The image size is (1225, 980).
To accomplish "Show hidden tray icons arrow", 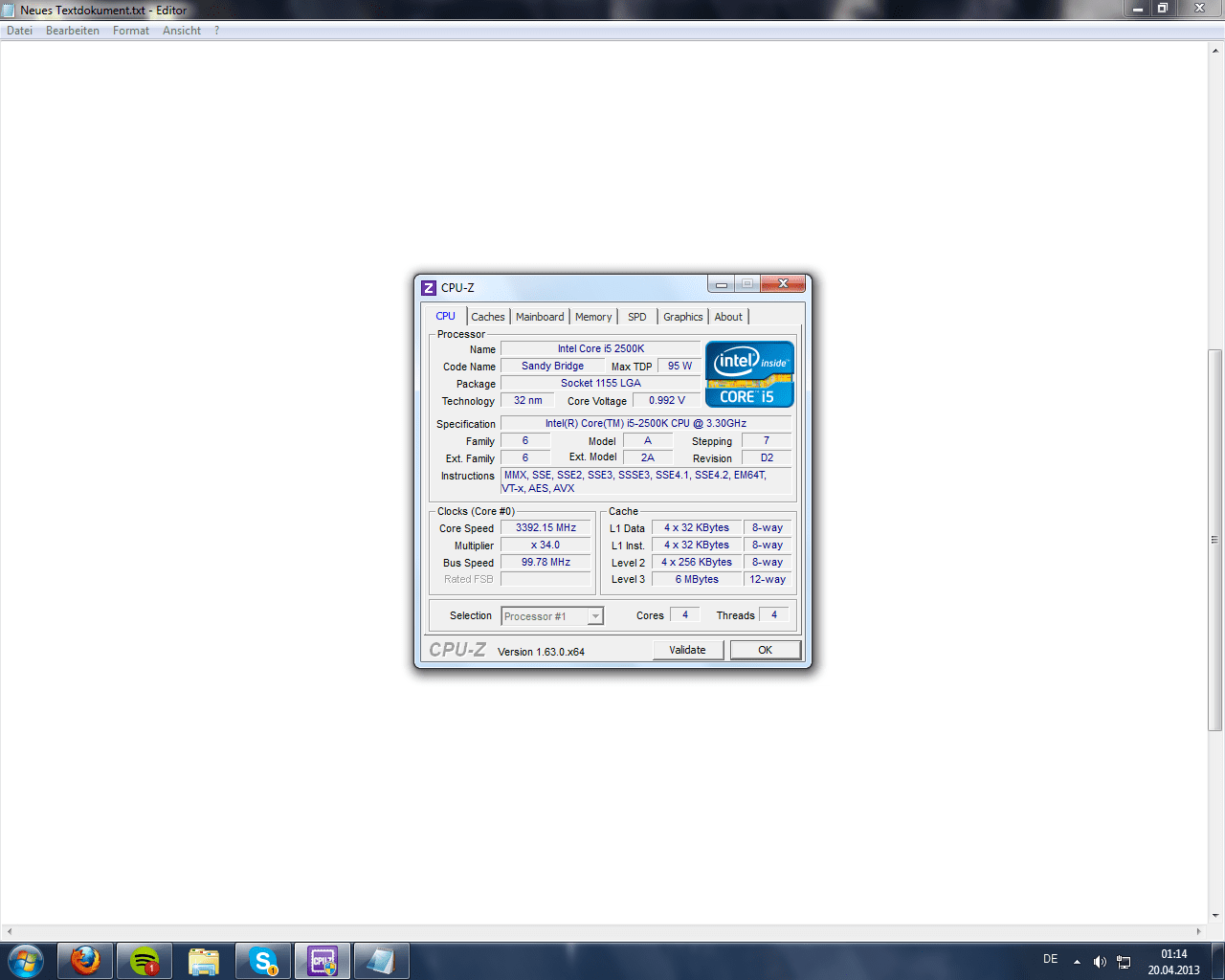I will click(x=1077, y=962).
